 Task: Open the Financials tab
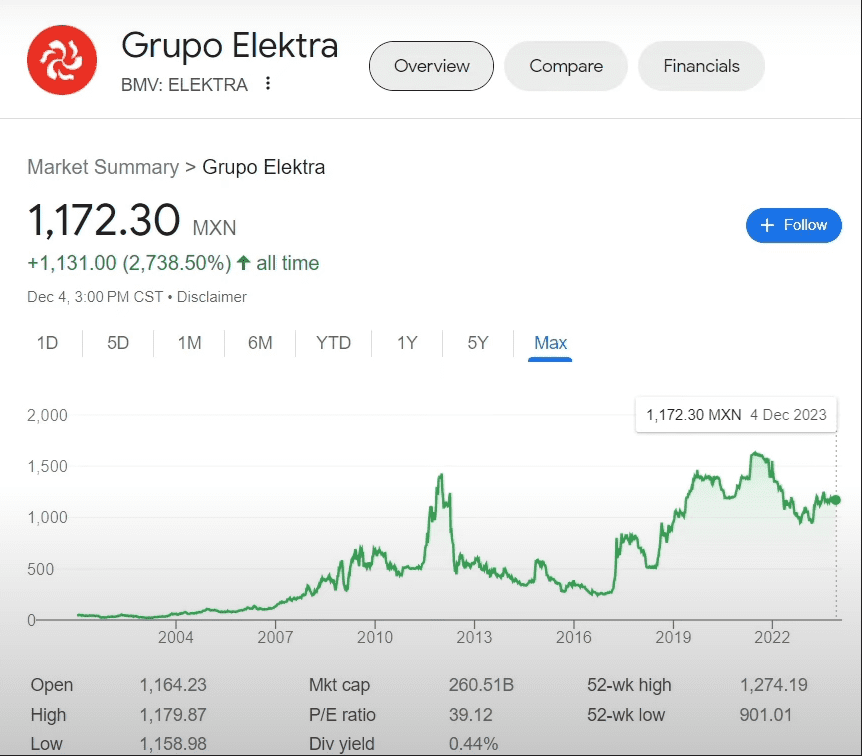tap(701, 66)
